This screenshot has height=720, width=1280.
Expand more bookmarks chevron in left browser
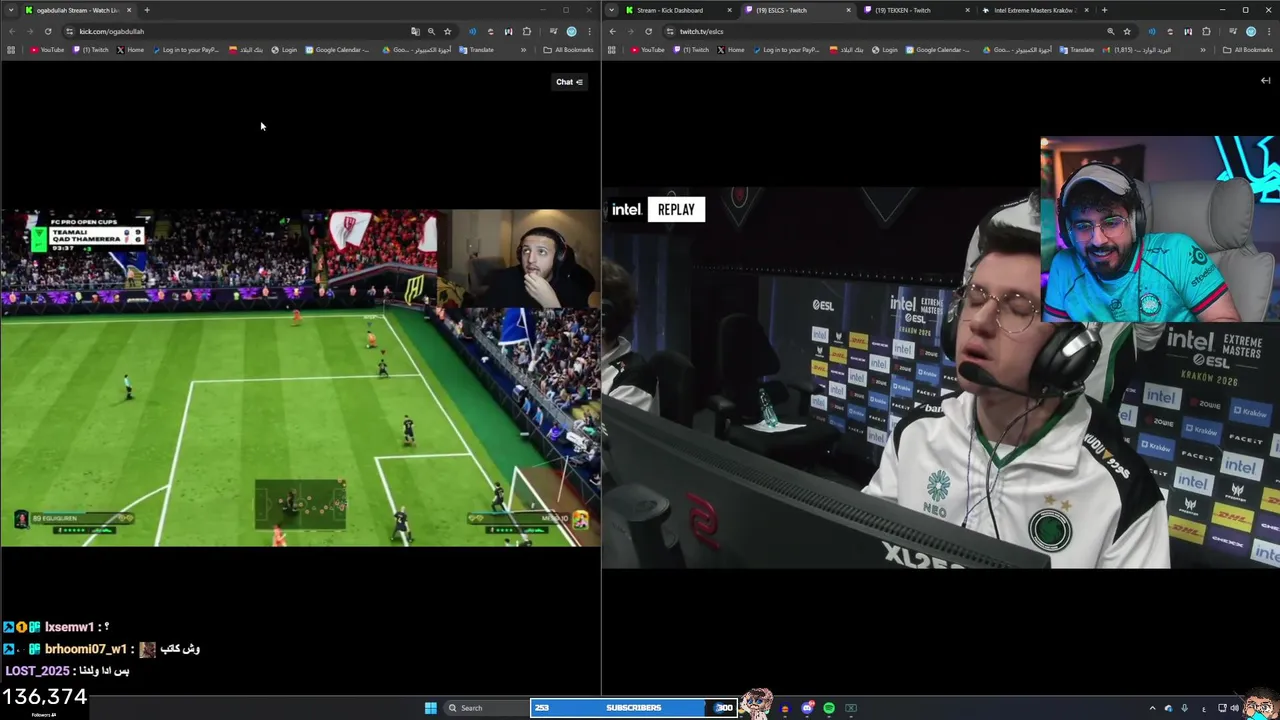pyautogui.click(x=523, y=50)
